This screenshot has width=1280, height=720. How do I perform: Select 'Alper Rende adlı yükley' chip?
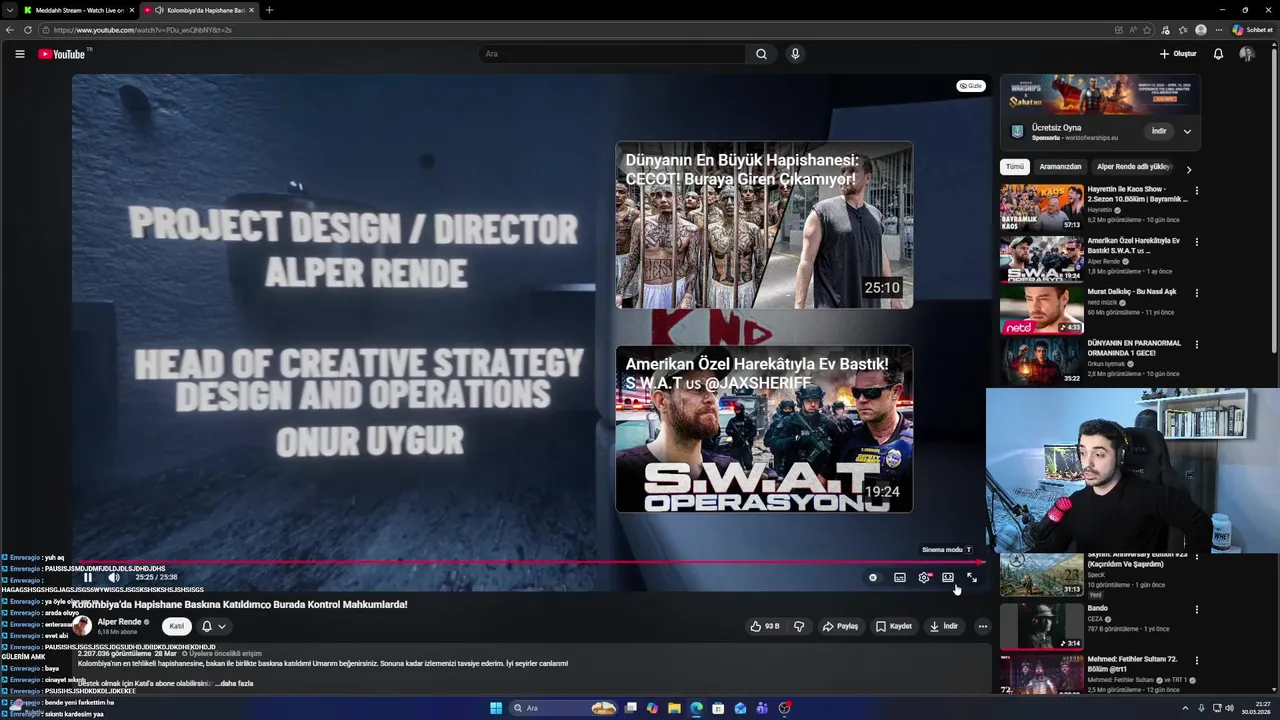[1134, 167]
